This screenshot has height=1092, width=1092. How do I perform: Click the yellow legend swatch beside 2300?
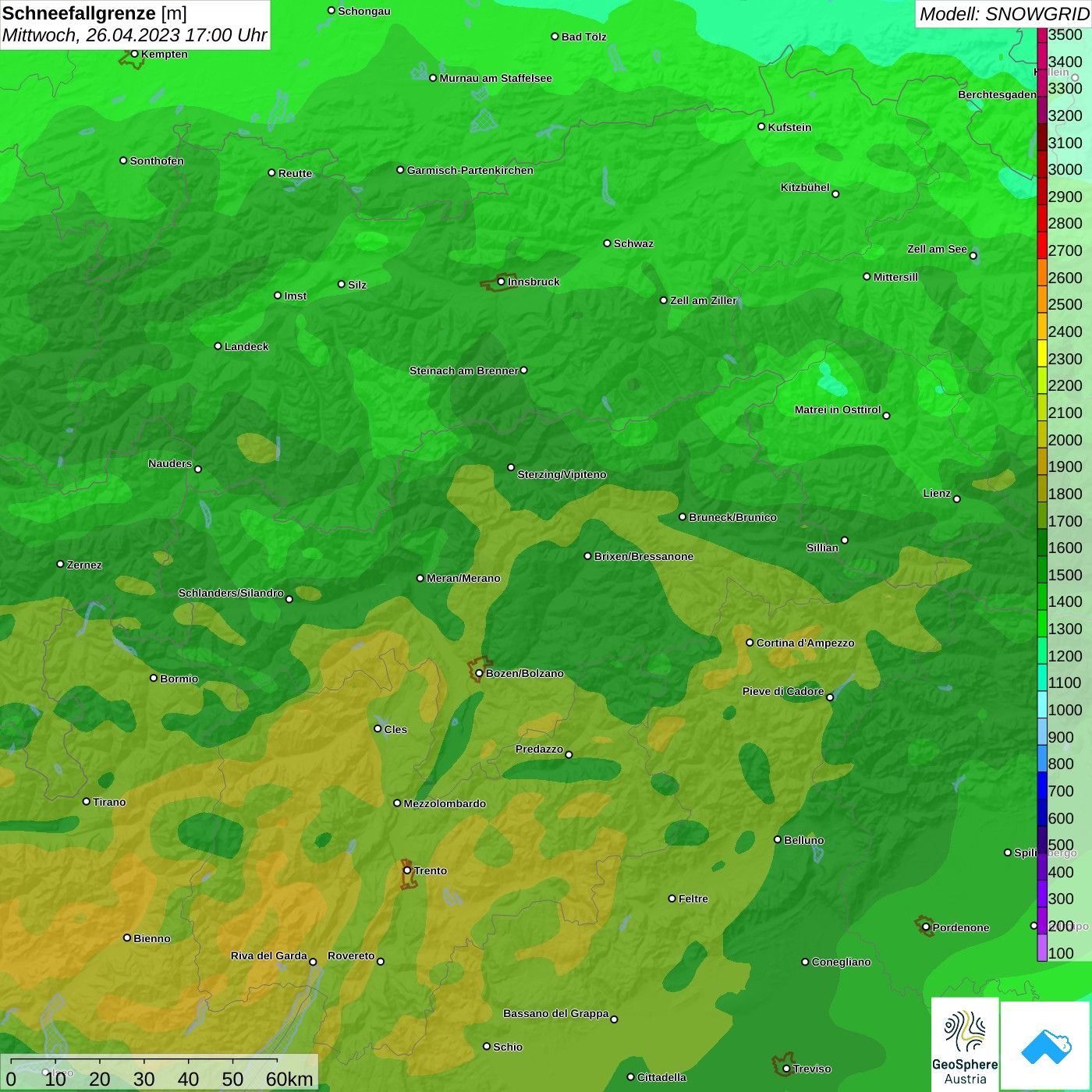(x=1042, y=354)
